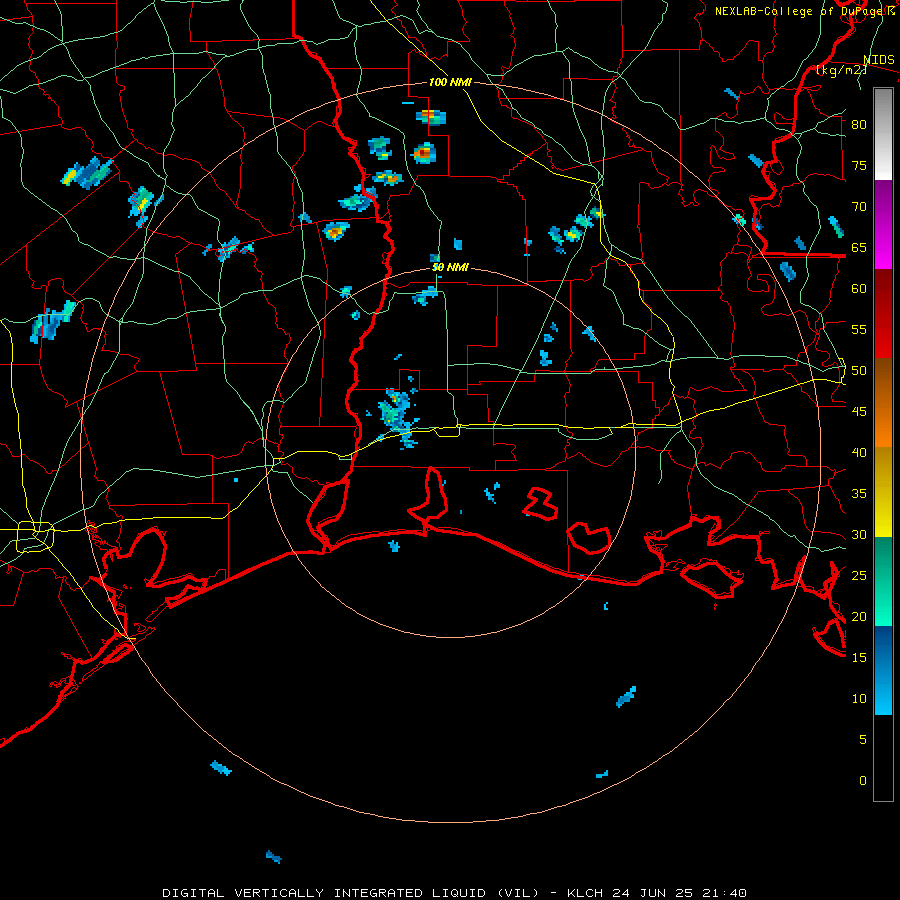
Task: Click the 30 value on the scale
Action: 859,534
